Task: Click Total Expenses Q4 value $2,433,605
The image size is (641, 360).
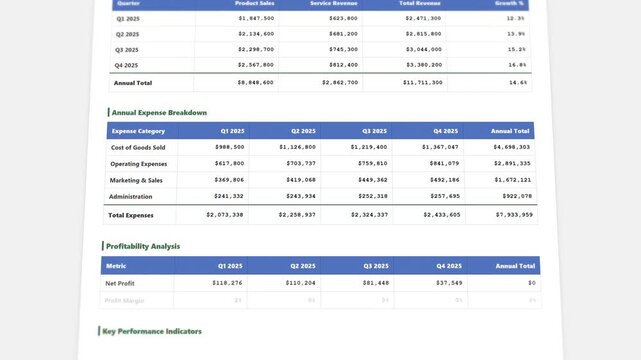Action: (442, 215)
